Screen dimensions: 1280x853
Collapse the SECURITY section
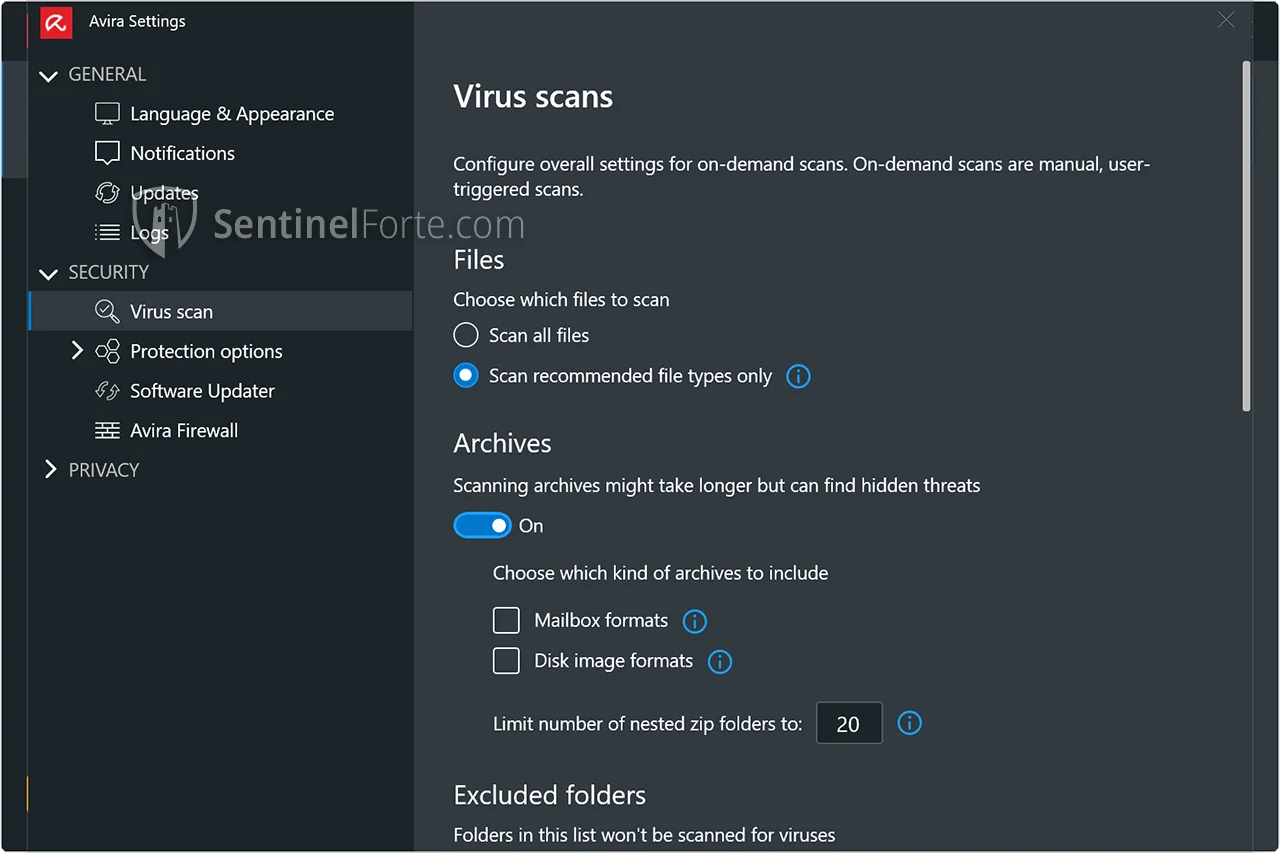pyautogui.click(x=48, y=273)
